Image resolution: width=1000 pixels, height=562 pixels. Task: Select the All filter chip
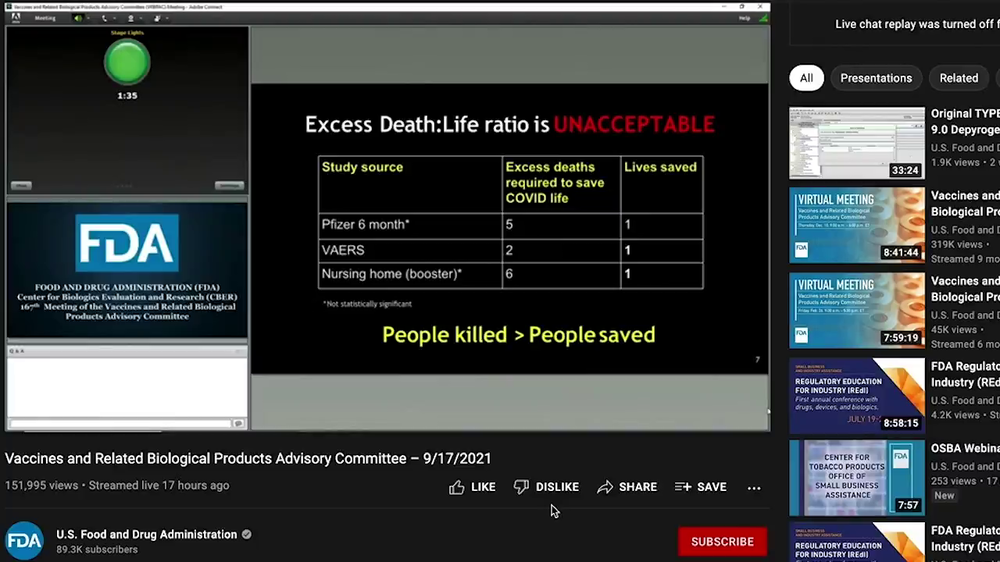pyautogui.click(x=806, y=78)
